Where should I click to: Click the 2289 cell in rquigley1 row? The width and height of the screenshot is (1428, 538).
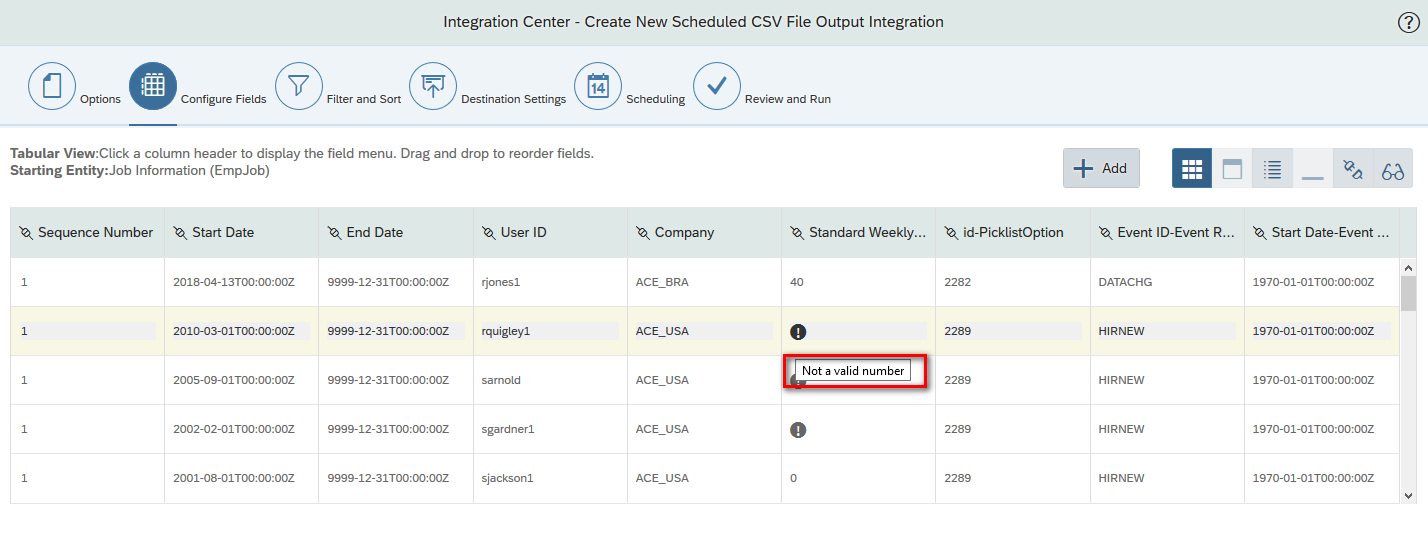[x=1013, y=331]
